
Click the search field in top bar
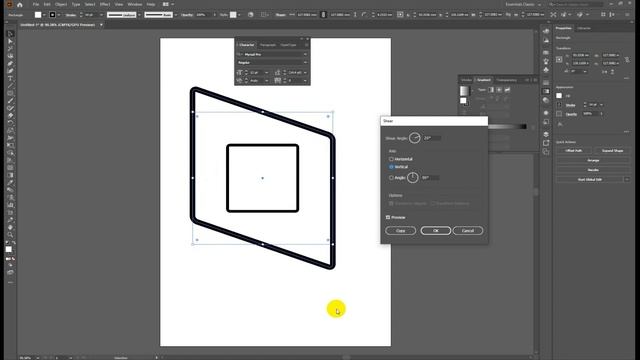coord(576,4)
